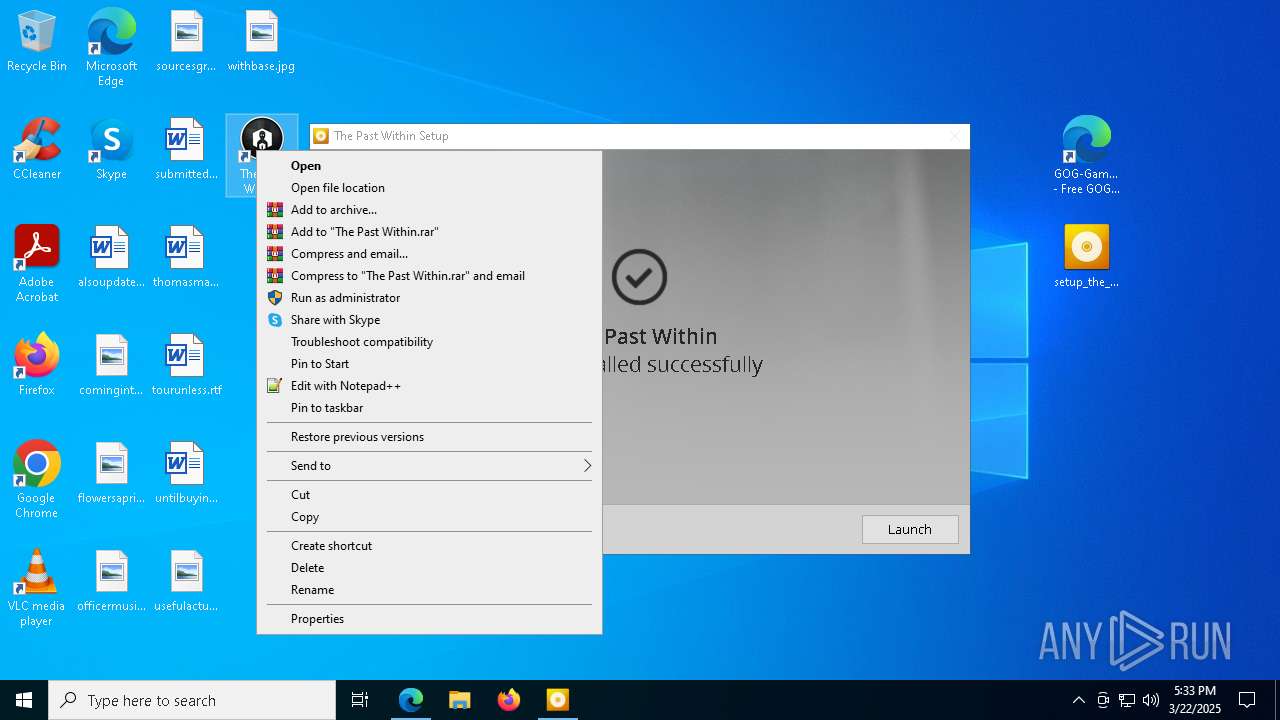The width and height of the screenshot is (1280, 720).
Task: Select the sourcesgr... image file icon
Action: [x=186, y=42]
